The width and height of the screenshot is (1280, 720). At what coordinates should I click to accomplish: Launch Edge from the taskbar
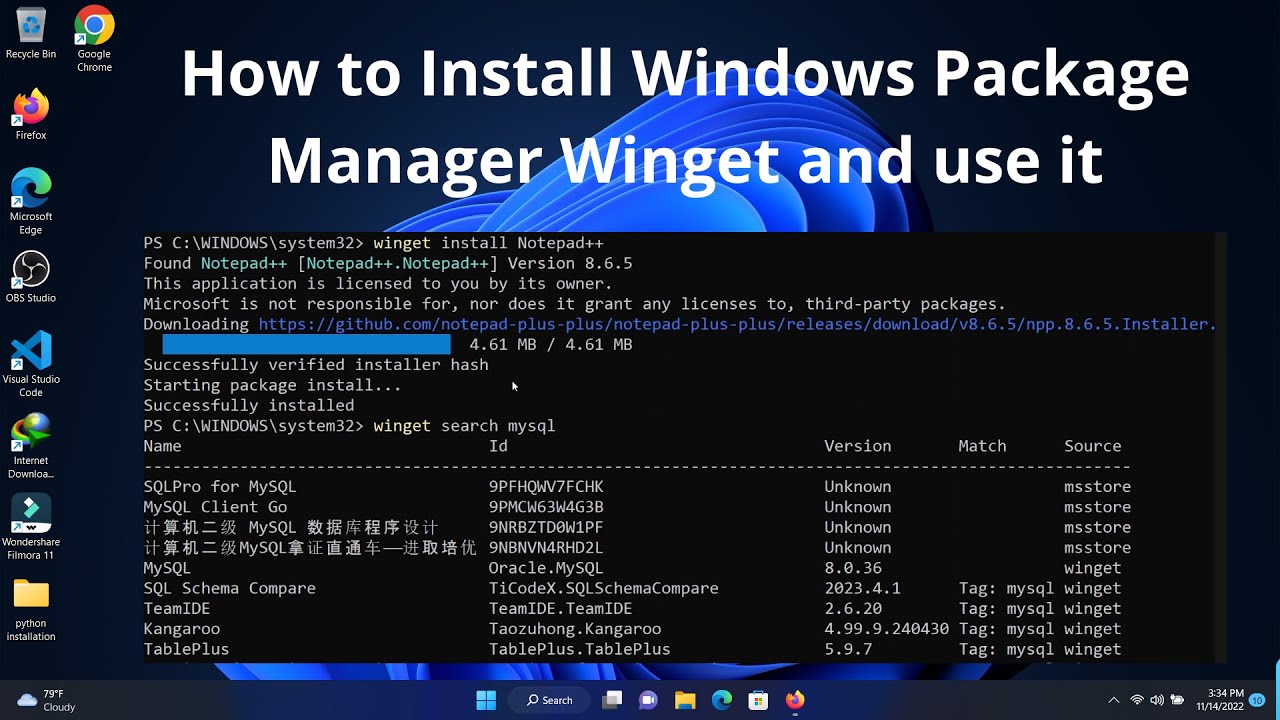(x=722, y=700)
